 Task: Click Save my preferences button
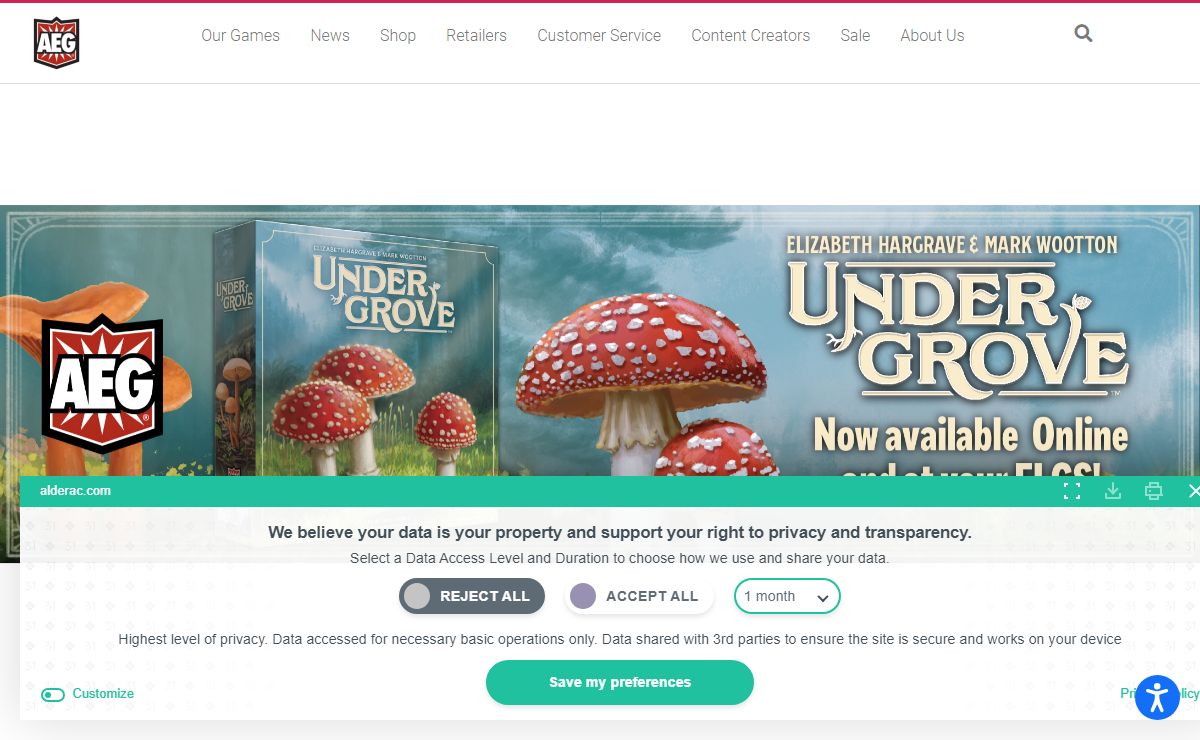620,682
